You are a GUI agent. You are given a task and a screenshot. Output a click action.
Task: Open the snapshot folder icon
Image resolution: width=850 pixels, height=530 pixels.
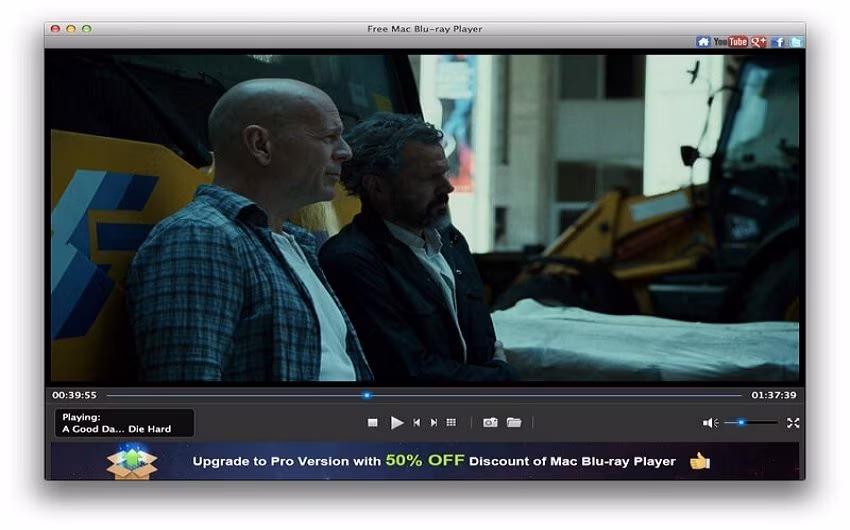point(514,423)
